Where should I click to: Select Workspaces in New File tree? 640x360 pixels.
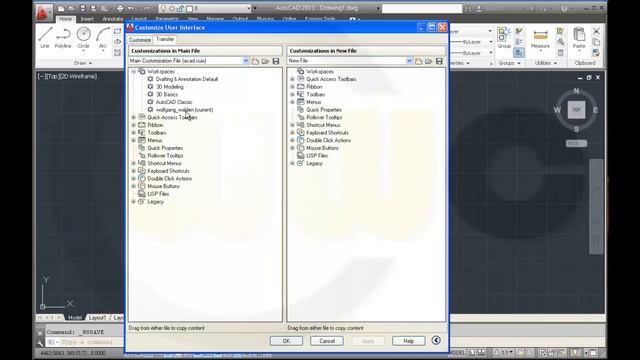(320, 71)
